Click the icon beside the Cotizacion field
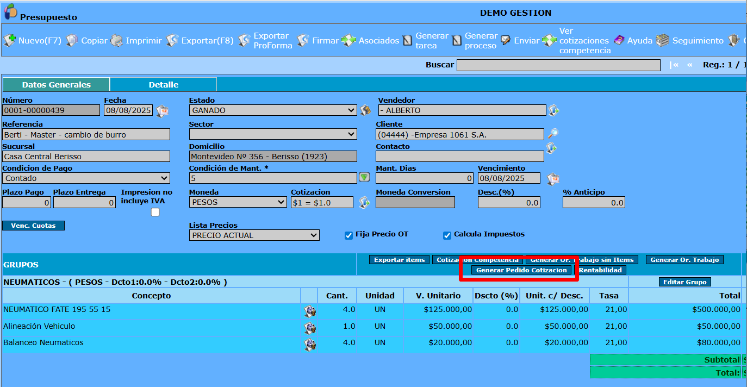The width and height of the screenshot is (747, 387). 364,202
